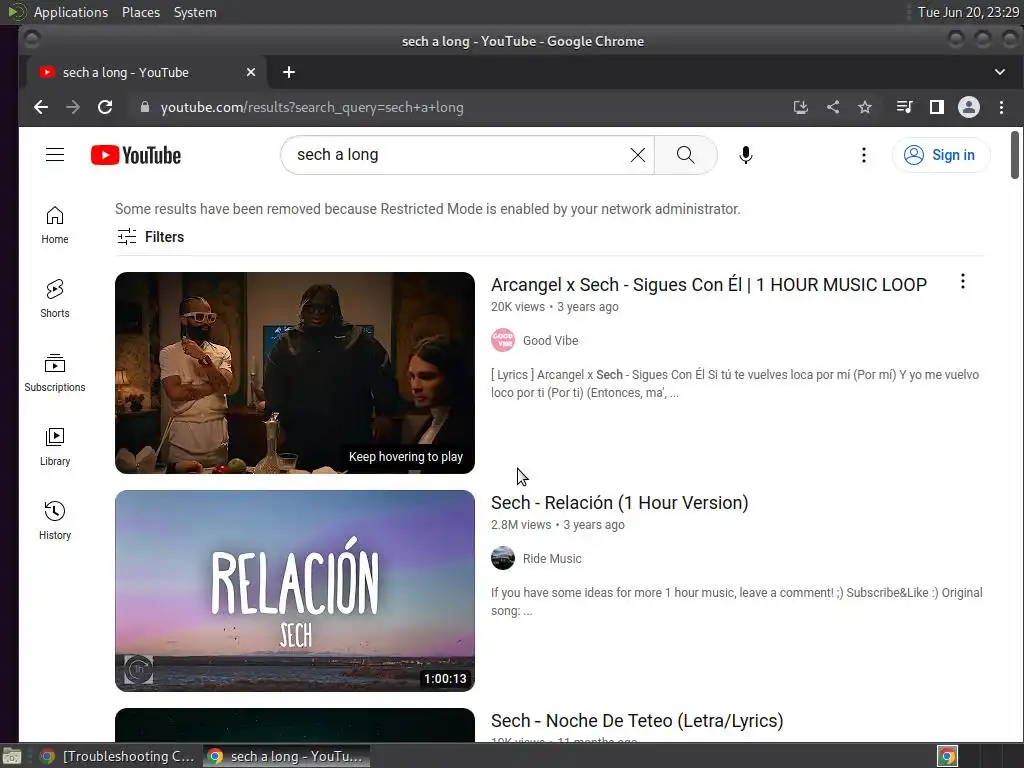The height and width of the screenshot is (768, 1024).
Task: Open the YouTube hamburger guide menu
Action: tap(55, 155)
